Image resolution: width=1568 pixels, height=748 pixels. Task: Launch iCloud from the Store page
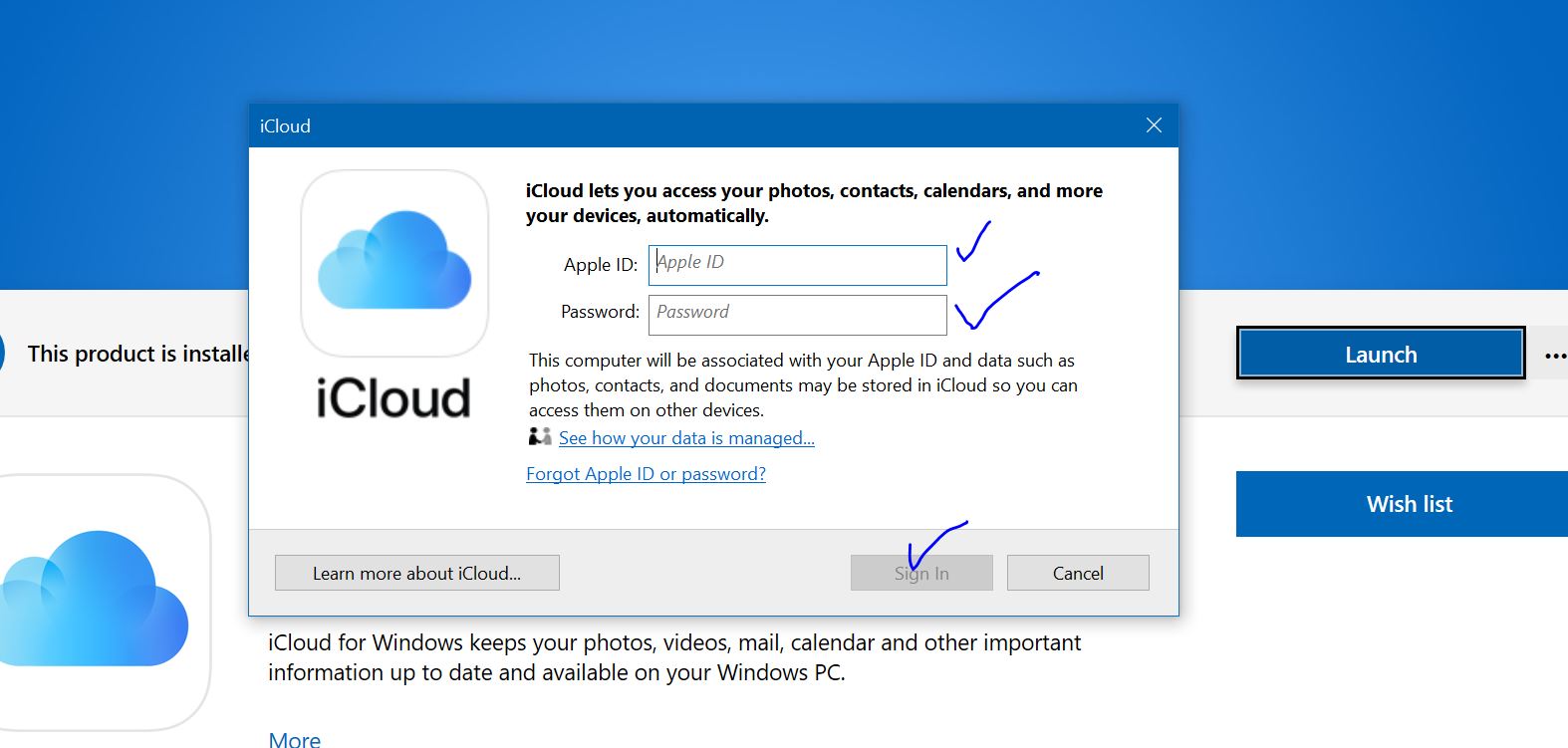tap(1381, 354)
